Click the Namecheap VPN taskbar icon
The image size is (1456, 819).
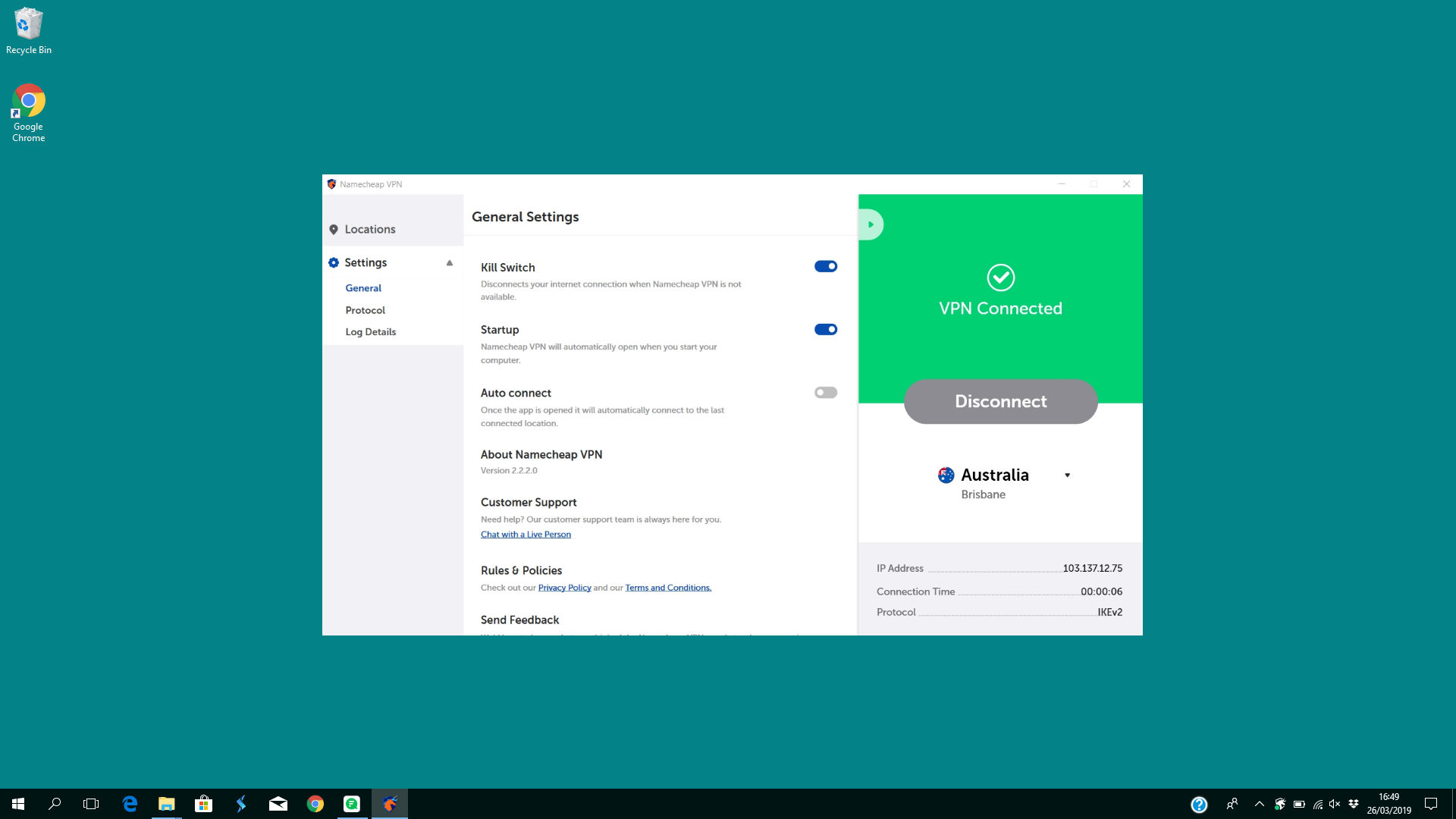[390, 804]
